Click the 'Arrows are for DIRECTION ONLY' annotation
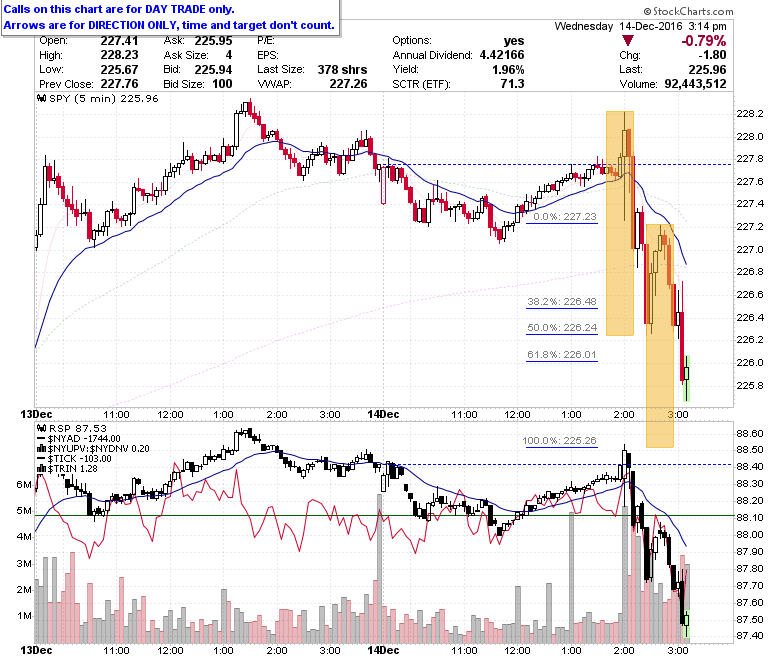The width and height of the screenshot is (780, 659). 169,25
